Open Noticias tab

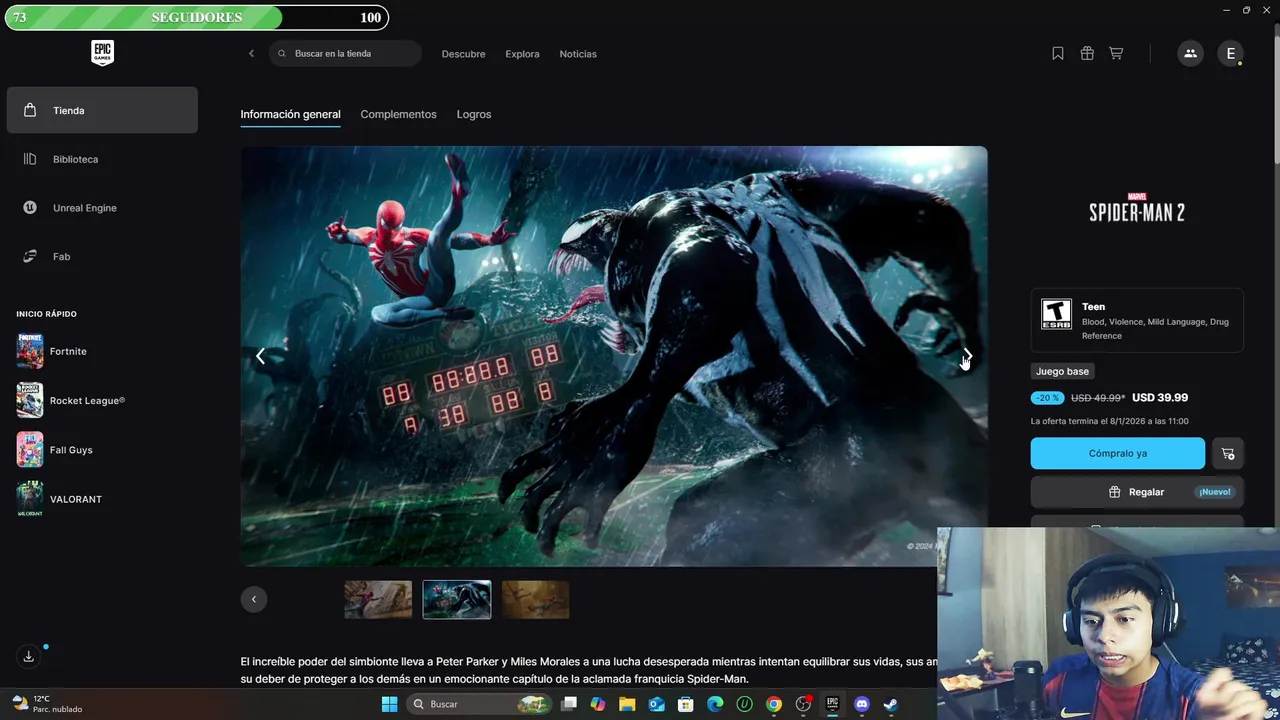click(578, 54)
